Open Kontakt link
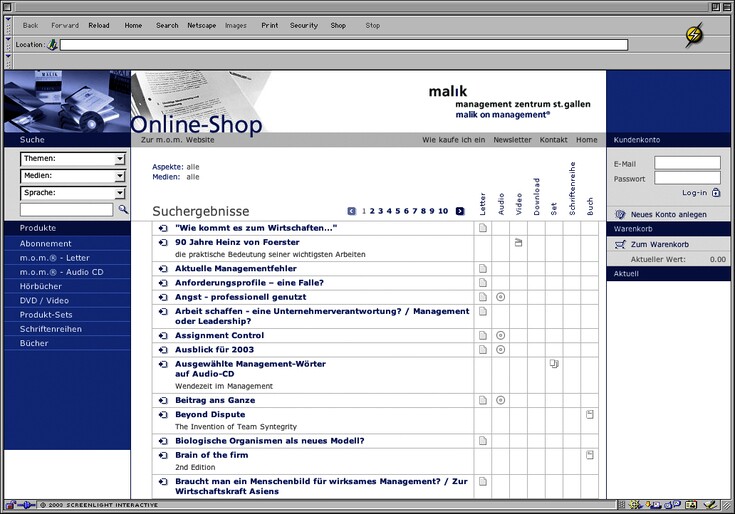735x514 pixels. [x=554, y=140]
